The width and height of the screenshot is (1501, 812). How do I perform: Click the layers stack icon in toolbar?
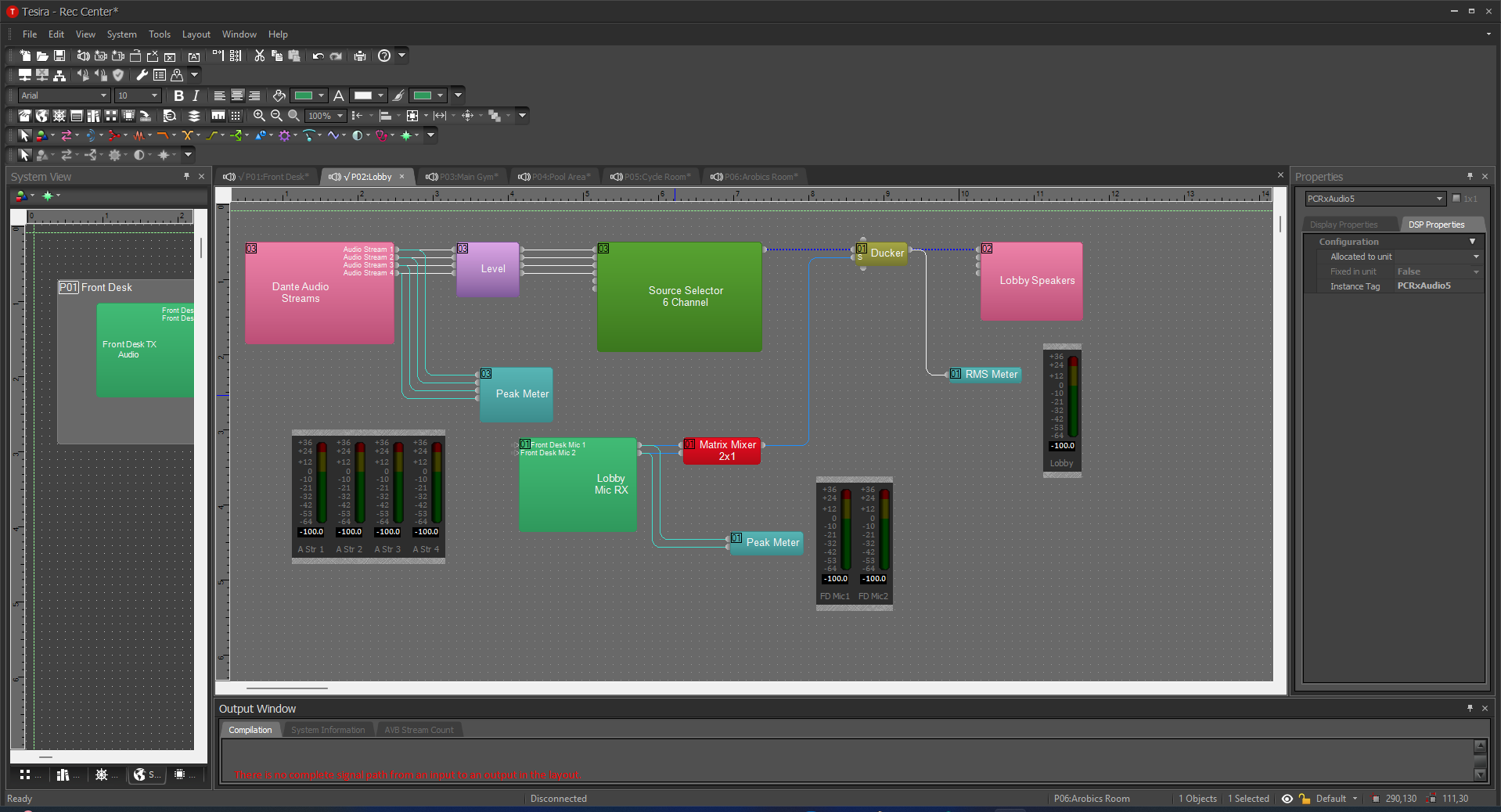click(194, 115)
